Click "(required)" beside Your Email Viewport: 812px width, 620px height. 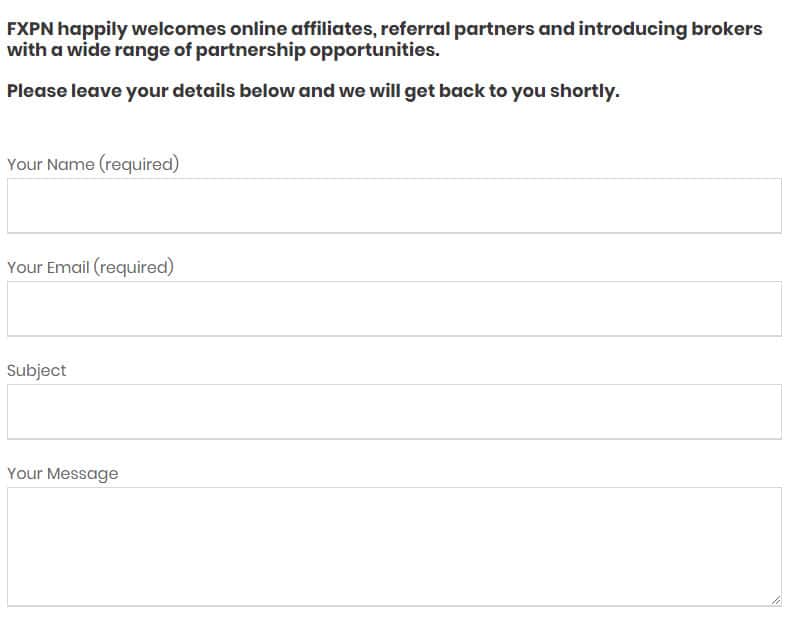(134, 267)
